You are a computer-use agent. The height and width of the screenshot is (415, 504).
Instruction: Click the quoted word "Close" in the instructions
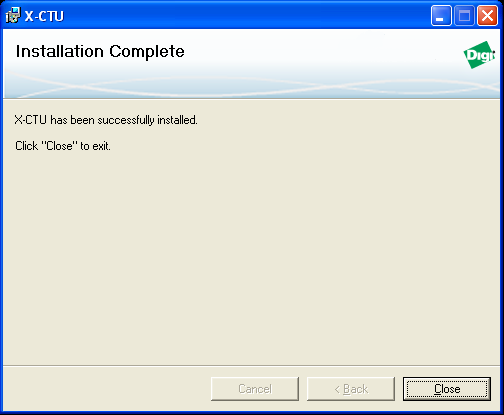tap(59, 146)
